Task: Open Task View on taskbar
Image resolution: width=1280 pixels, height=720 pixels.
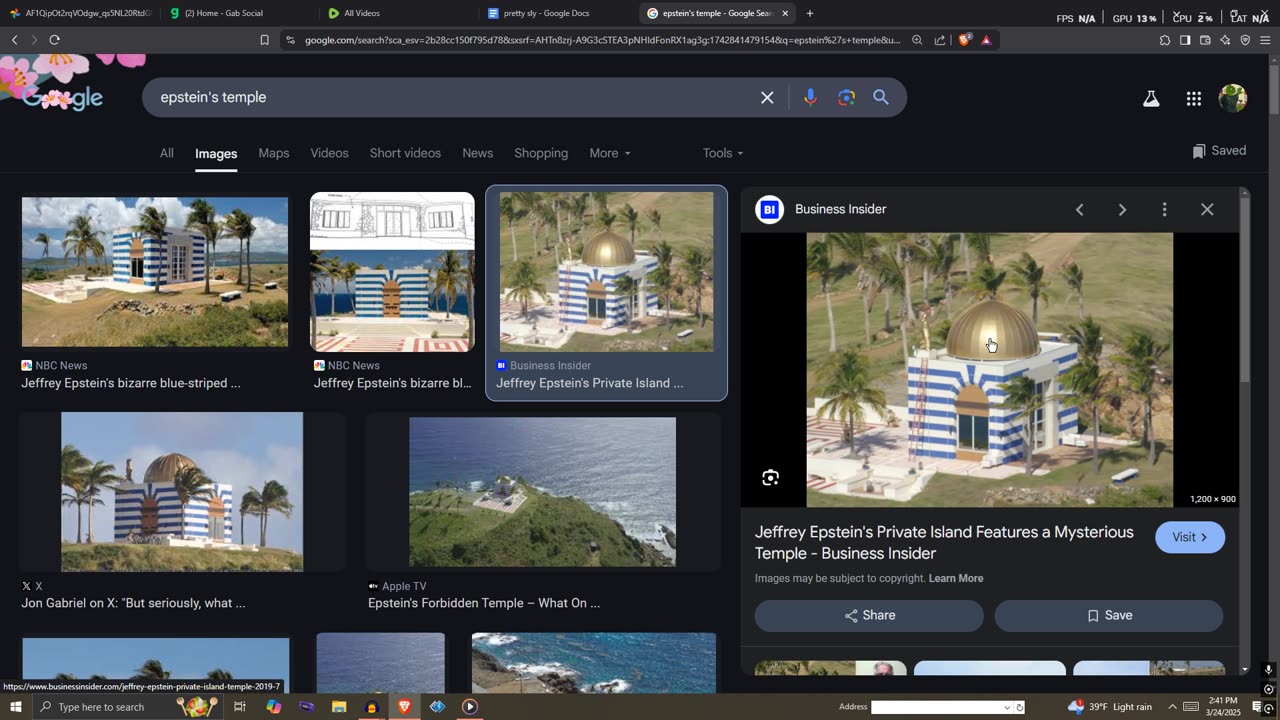Action: pyautogui.click(x=240, y=707)
